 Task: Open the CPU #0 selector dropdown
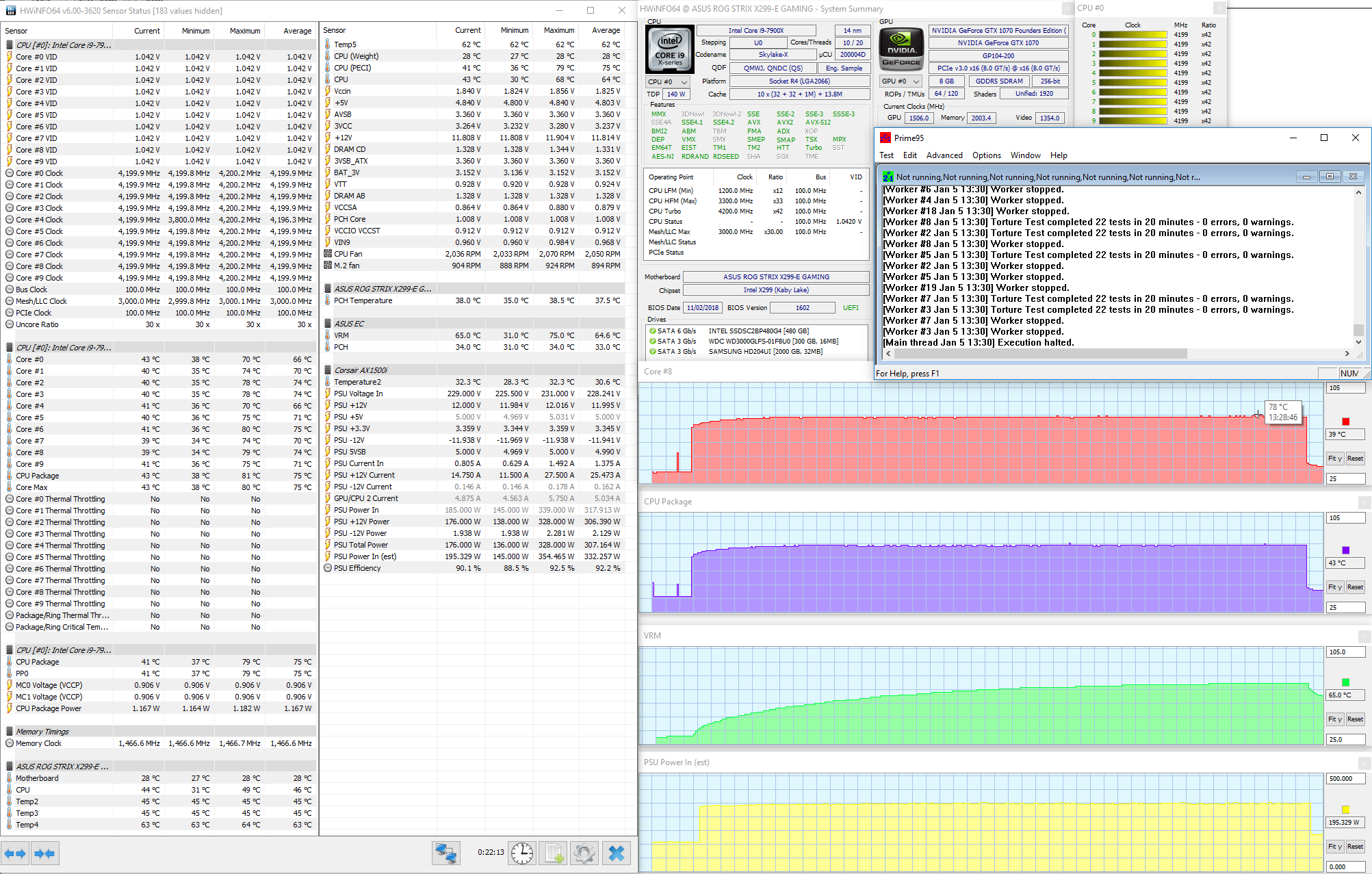[x=668, y=81]
